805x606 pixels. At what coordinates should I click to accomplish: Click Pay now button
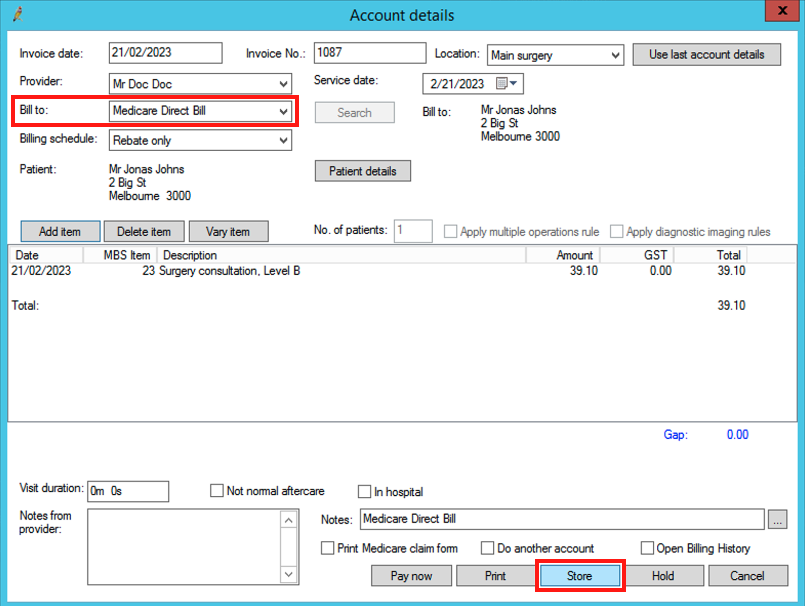411,576
